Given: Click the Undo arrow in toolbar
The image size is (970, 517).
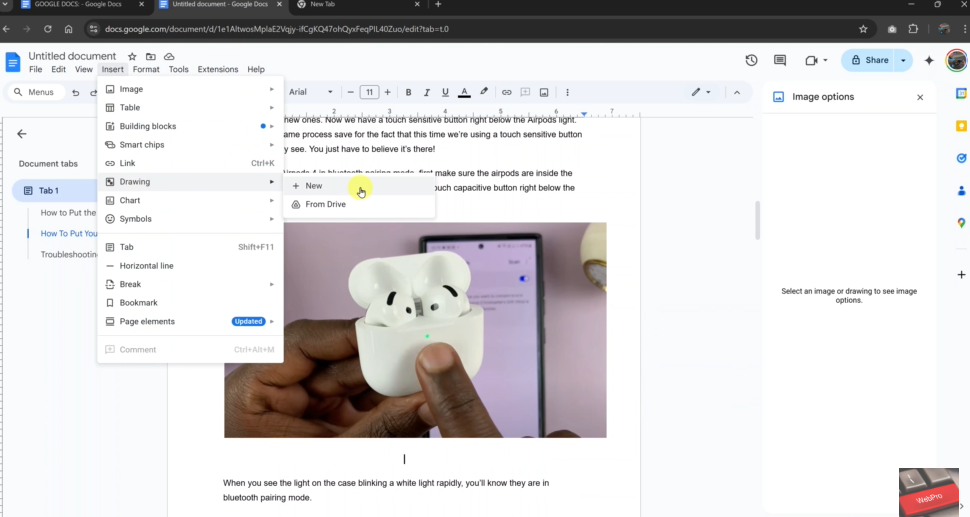Looking at the screenshot, I should (75, 92).
